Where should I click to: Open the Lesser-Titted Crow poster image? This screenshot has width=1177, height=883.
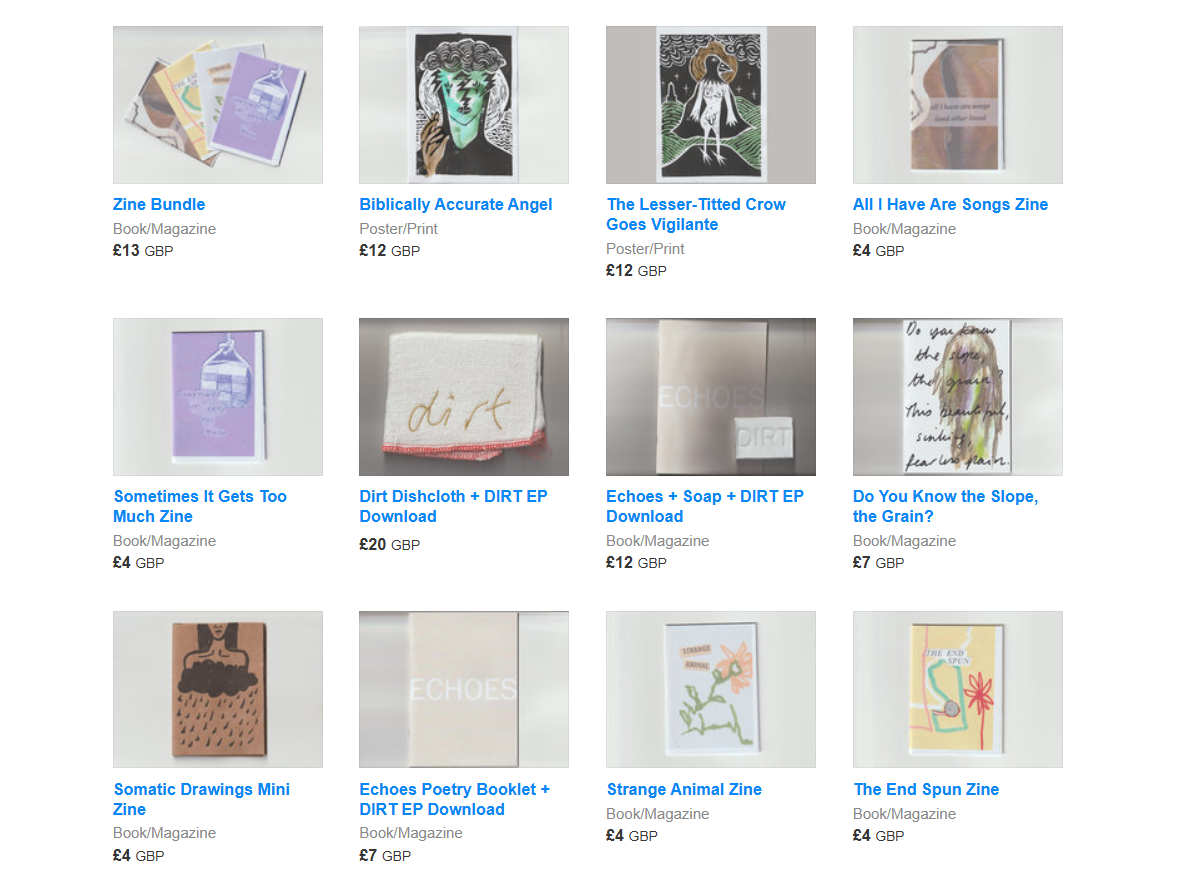point(711,105)
